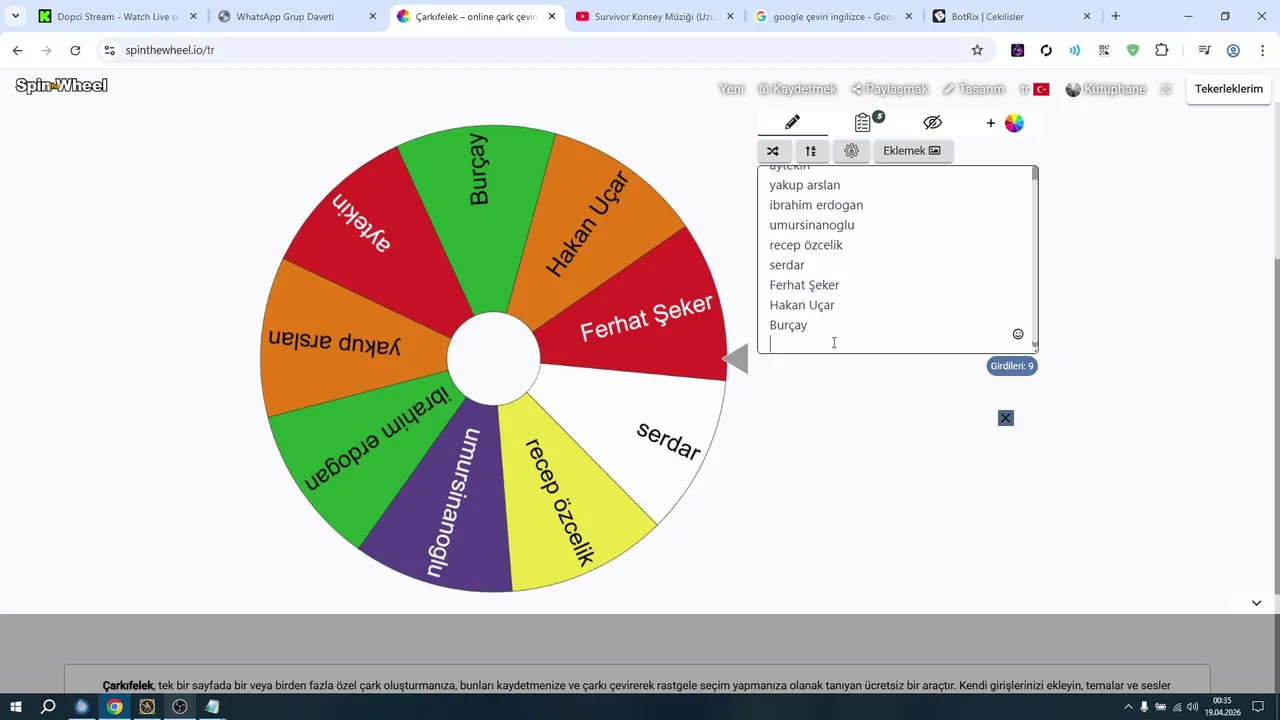Click the wheel center hub to spin
1280x720 pixels.
click(x=493, y=359)
